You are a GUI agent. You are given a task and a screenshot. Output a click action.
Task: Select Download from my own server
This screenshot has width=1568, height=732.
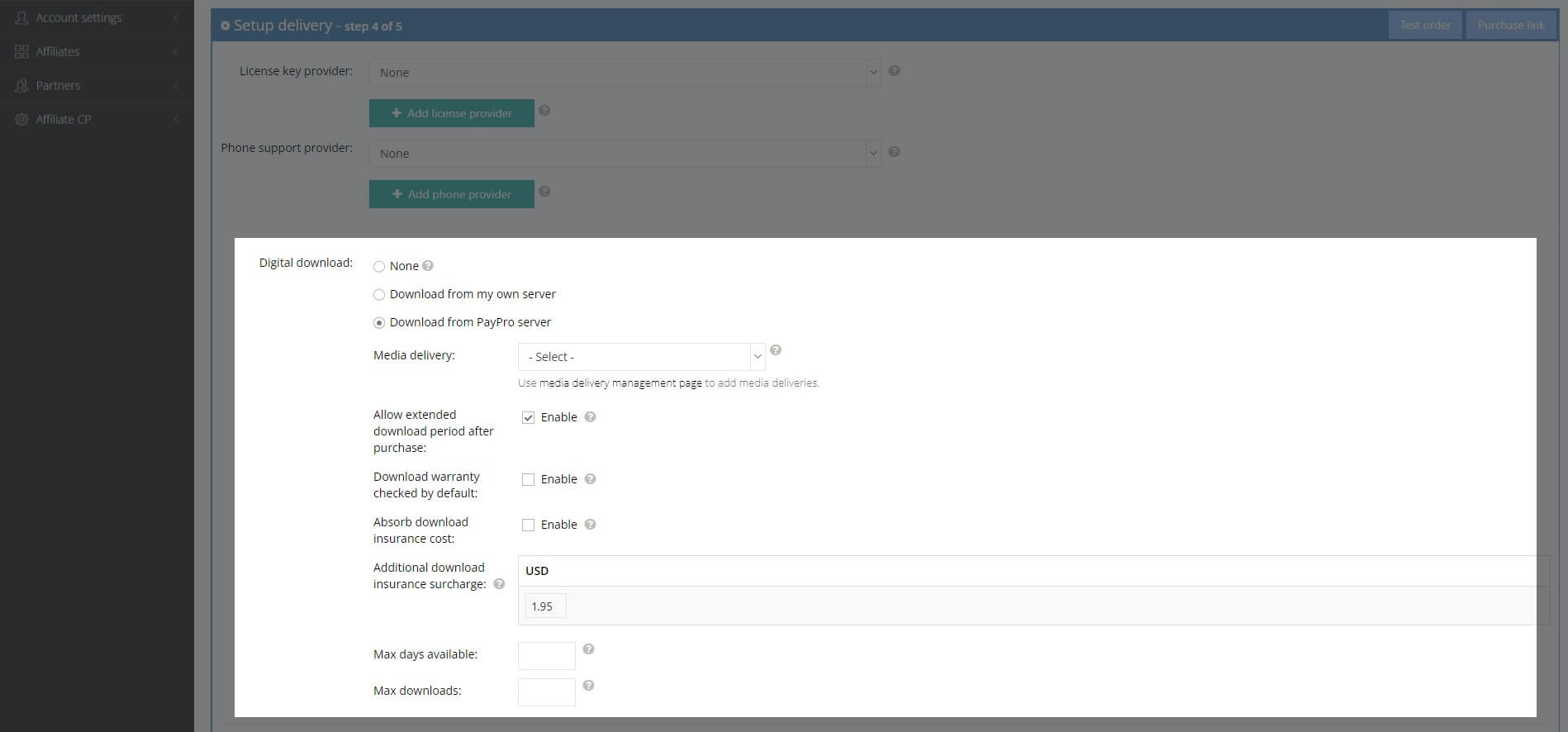pos(379,295)
